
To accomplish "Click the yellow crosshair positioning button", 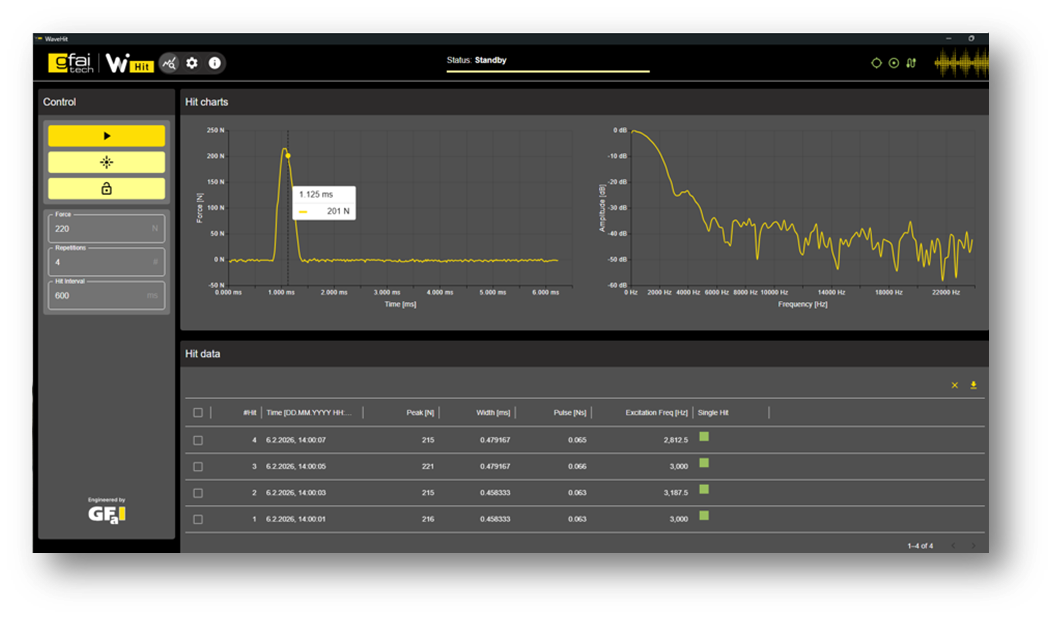I will tap(106, 162).
